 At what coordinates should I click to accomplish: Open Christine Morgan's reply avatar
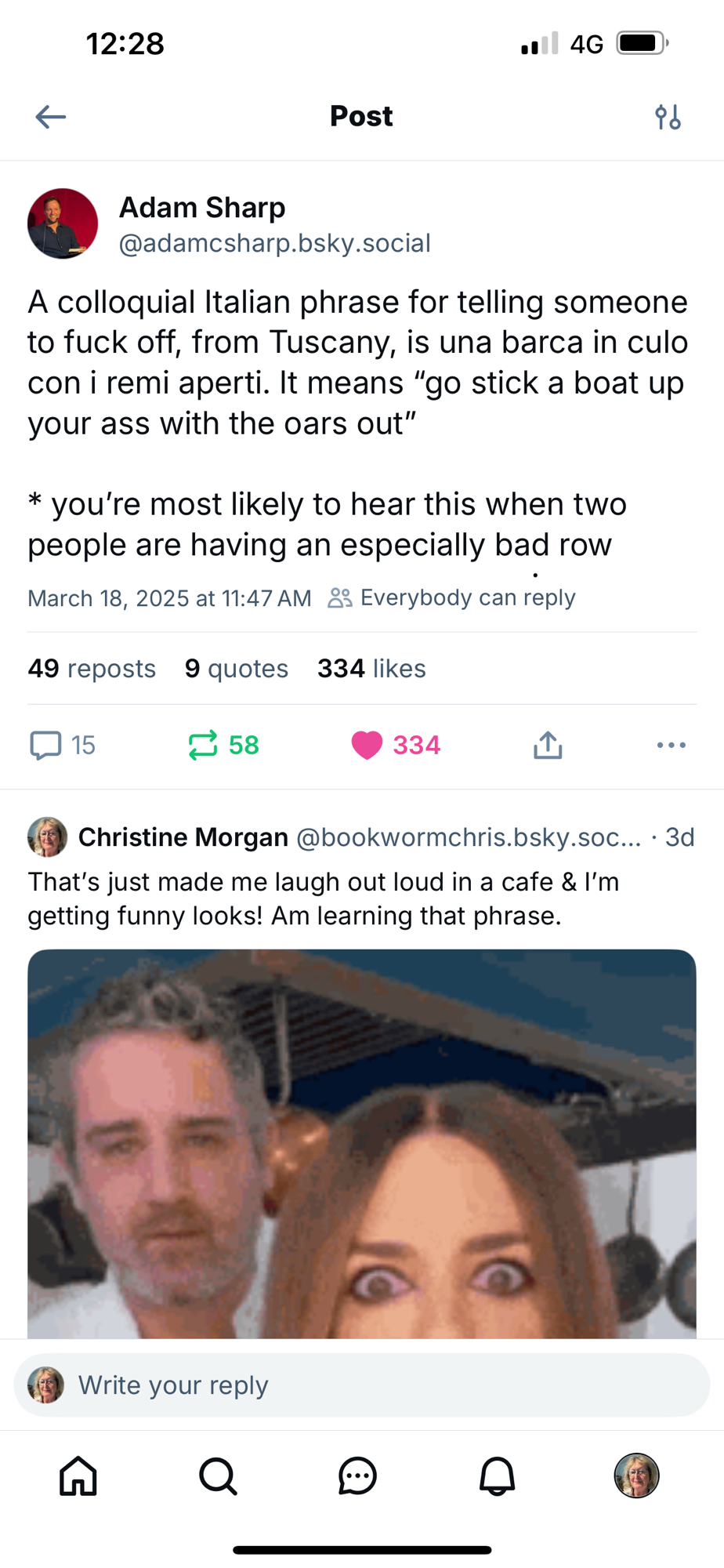(x=47, y=837)
